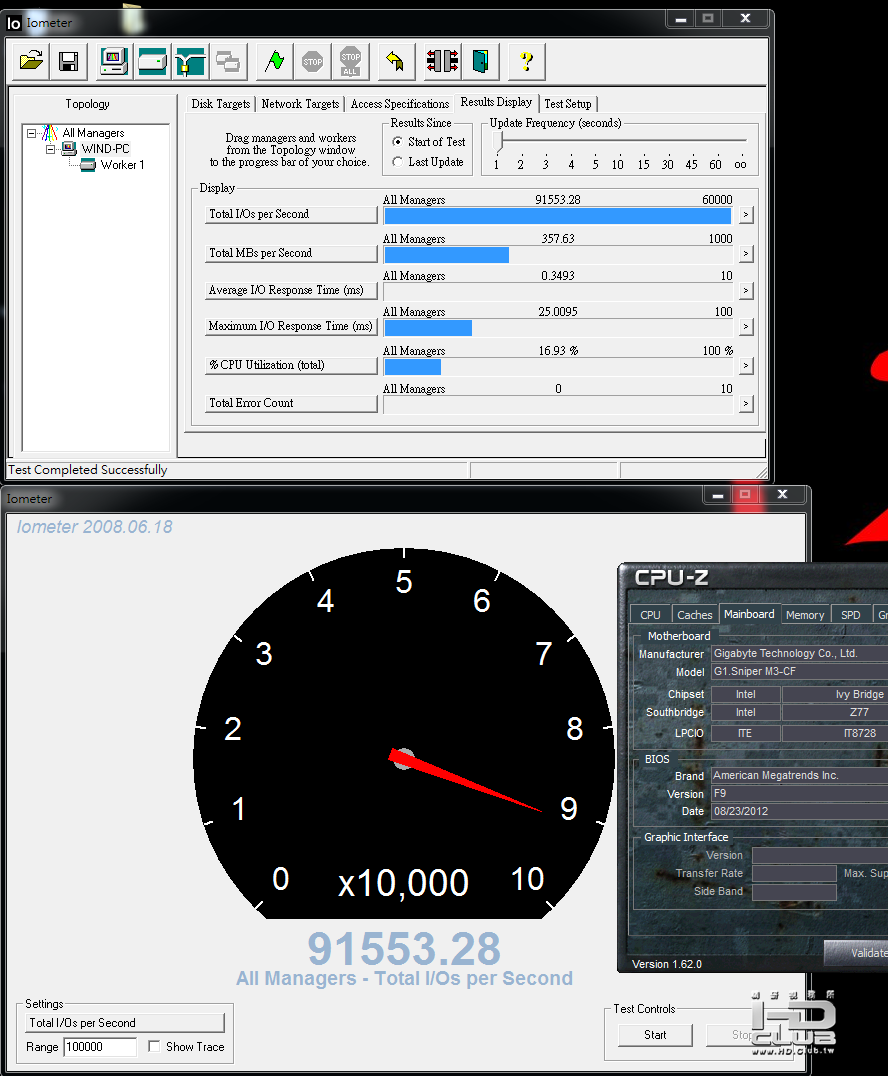Click the reset workers yellow arrow icon
Viewport: 888px width, 1076px height.
click(x=395, y=62)
